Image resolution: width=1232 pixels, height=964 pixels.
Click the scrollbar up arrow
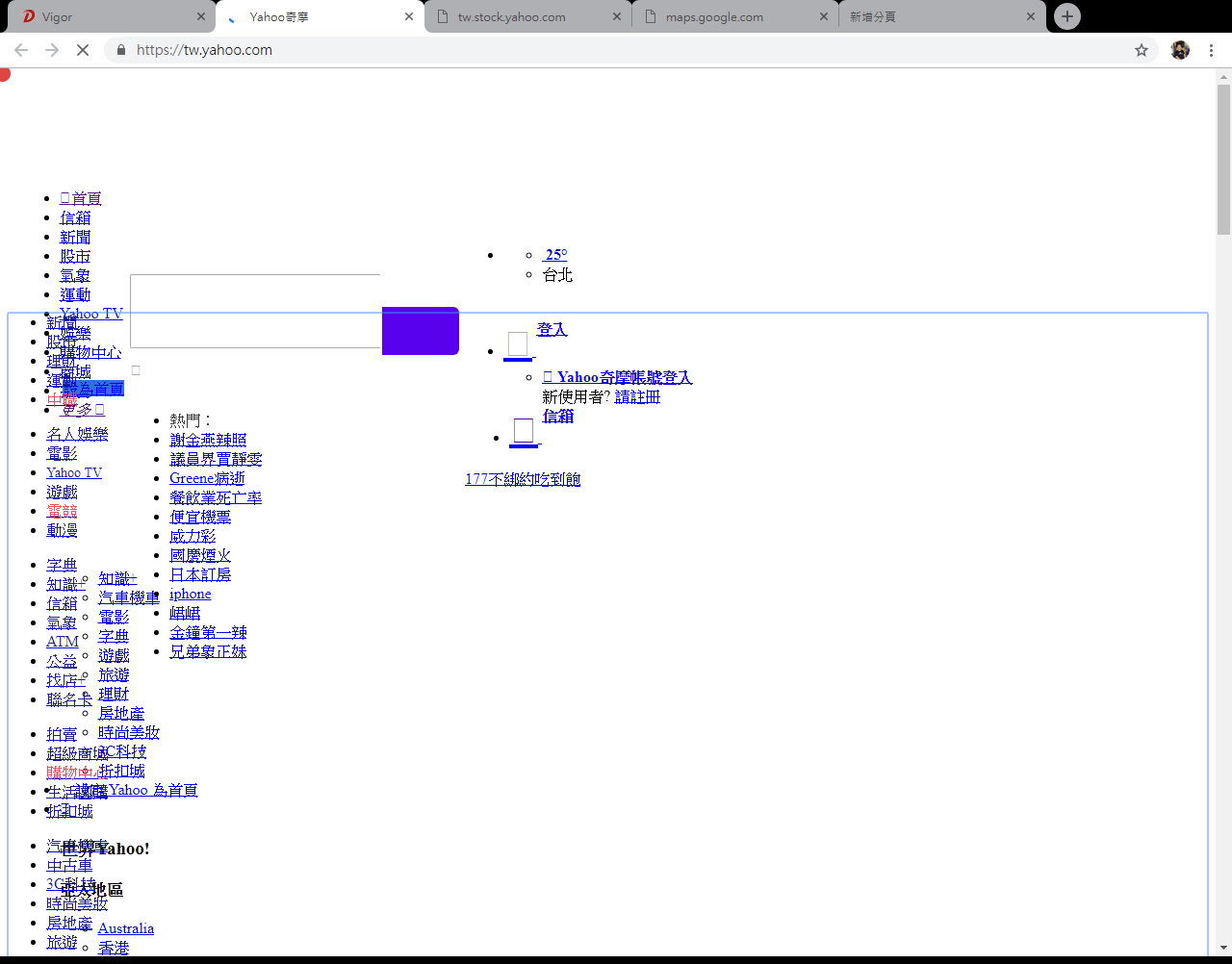1223,76
